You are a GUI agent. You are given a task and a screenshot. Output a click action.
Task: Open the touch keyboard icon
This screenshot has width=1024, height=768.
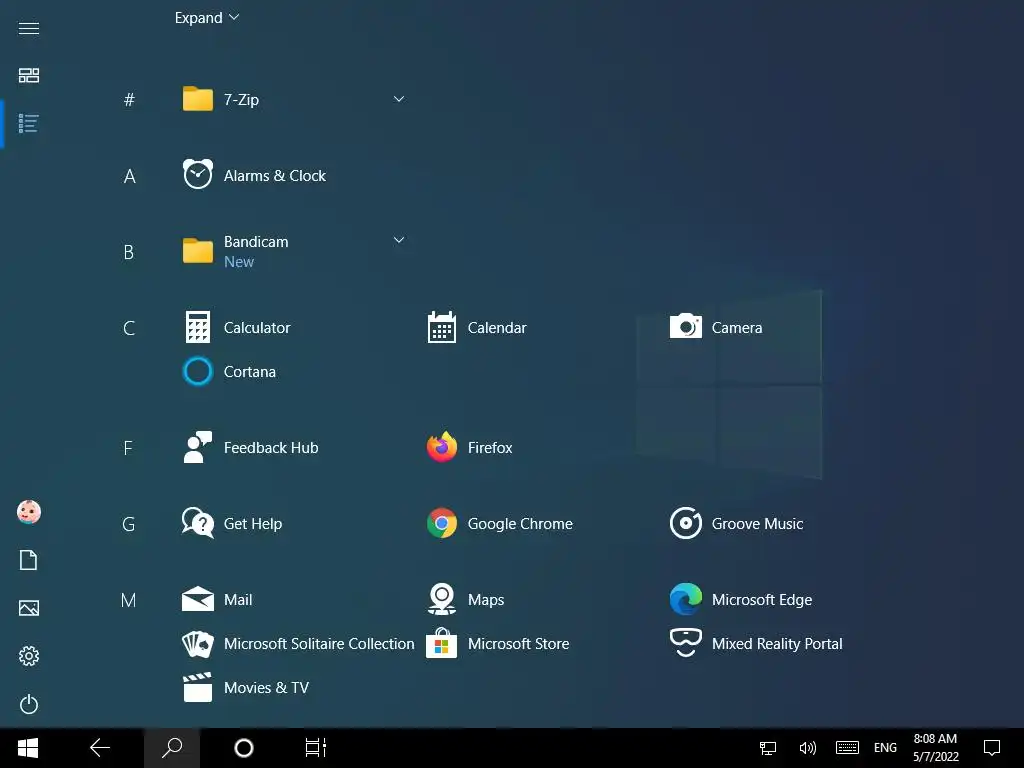(847, 748)
